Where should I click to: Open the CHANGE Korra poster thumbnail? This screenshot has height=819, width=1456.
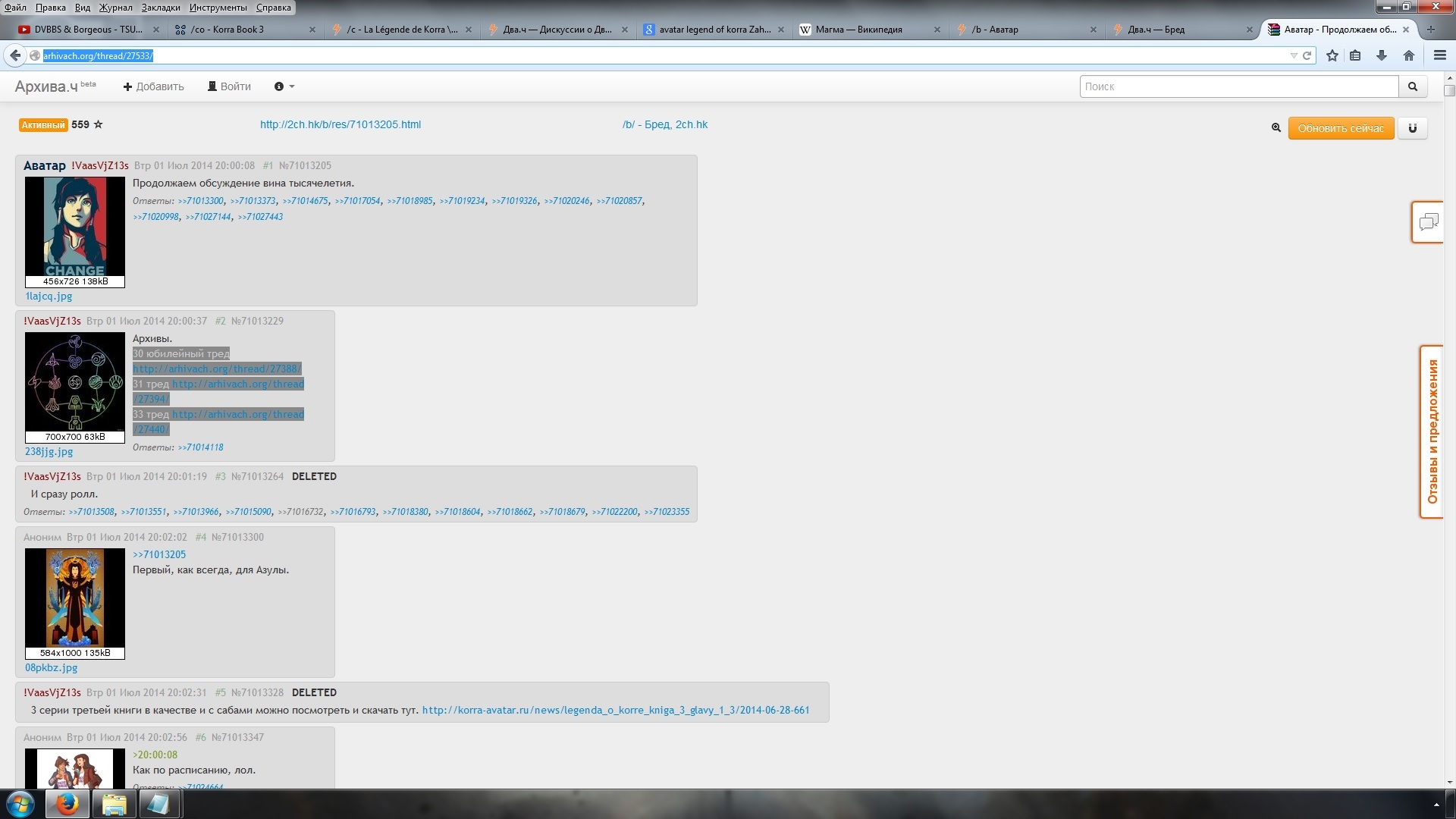tap(74, 227)
